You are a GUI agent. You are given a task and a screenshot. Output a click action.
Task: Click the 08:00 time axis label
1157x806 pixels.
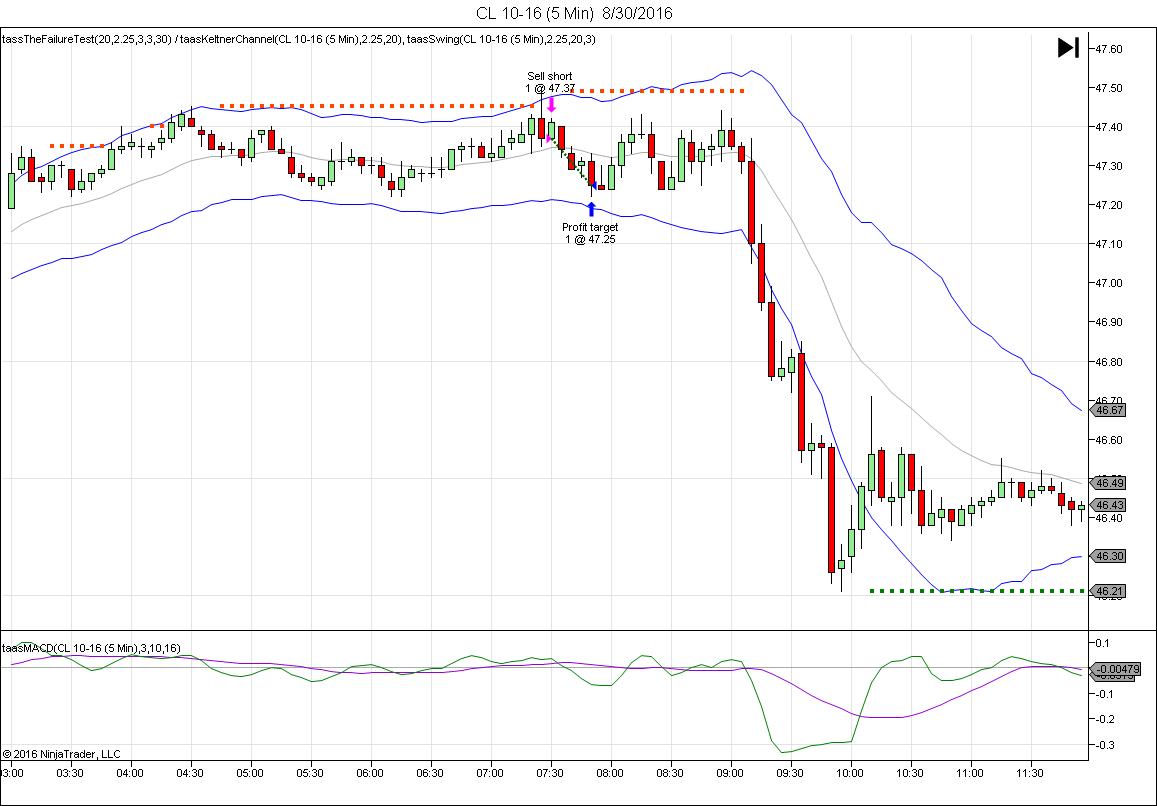[610, 773]
